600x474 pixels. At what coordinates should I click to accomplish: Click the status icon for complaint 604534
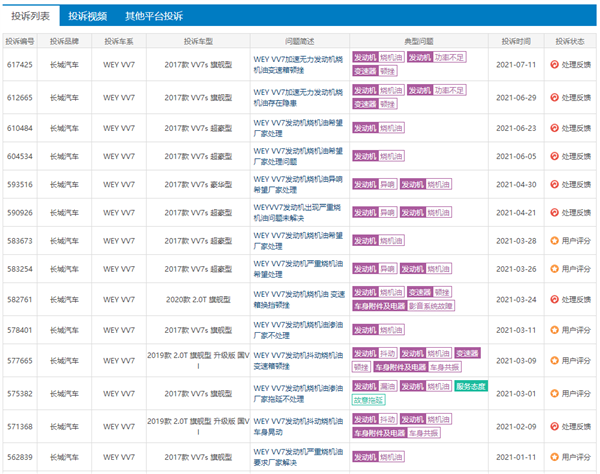coord(554,156)
